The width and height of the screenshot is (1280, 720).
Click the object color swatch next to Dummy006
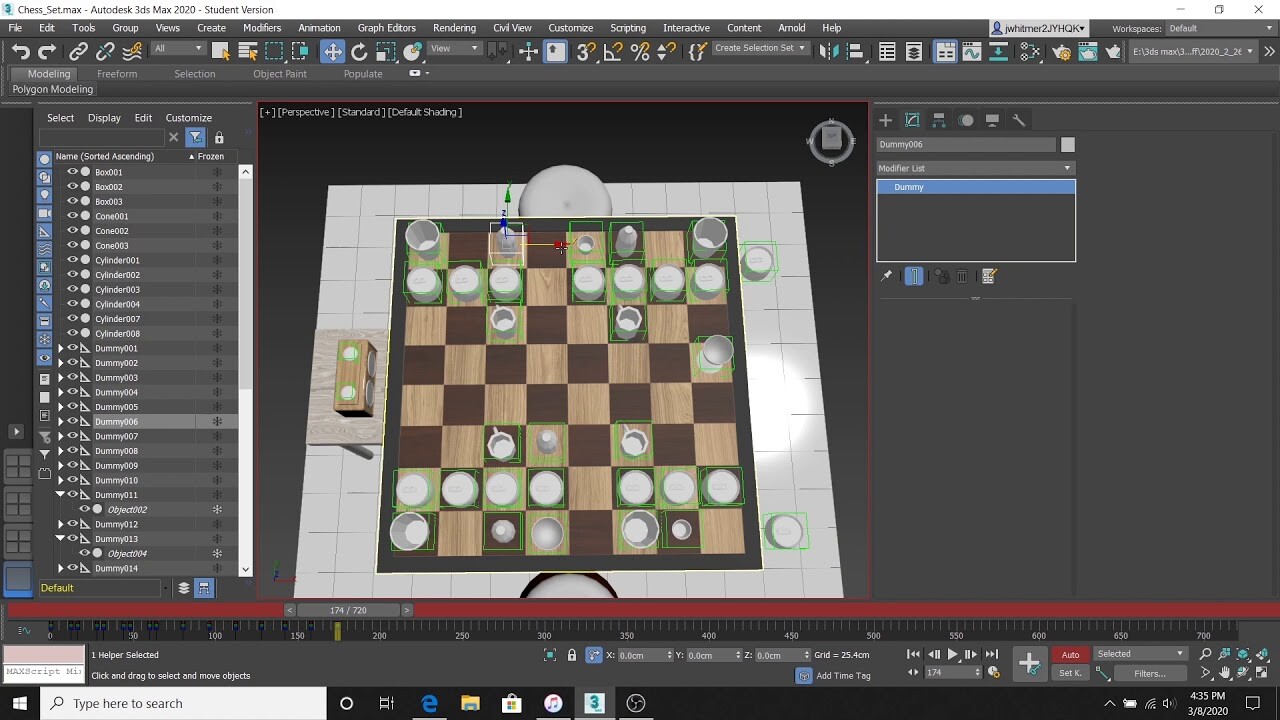1067,144
